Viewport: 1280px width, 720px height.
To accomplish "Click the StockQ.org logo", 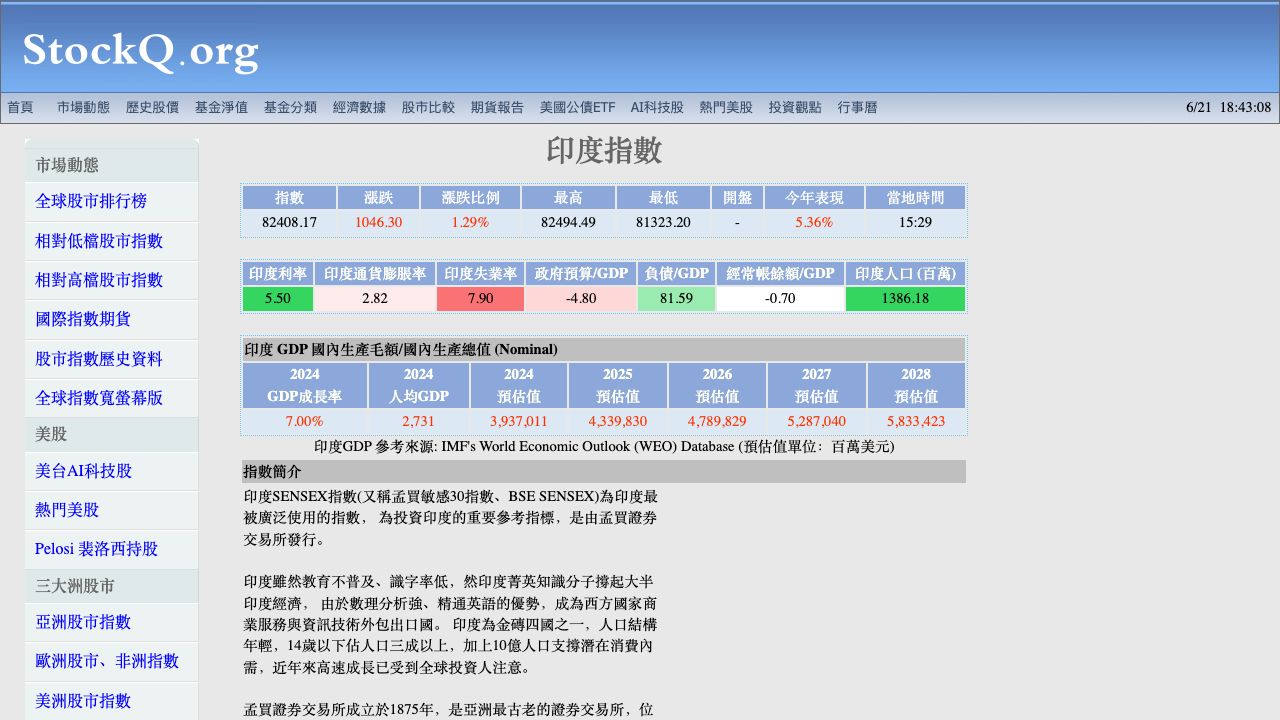I will 140,51.
